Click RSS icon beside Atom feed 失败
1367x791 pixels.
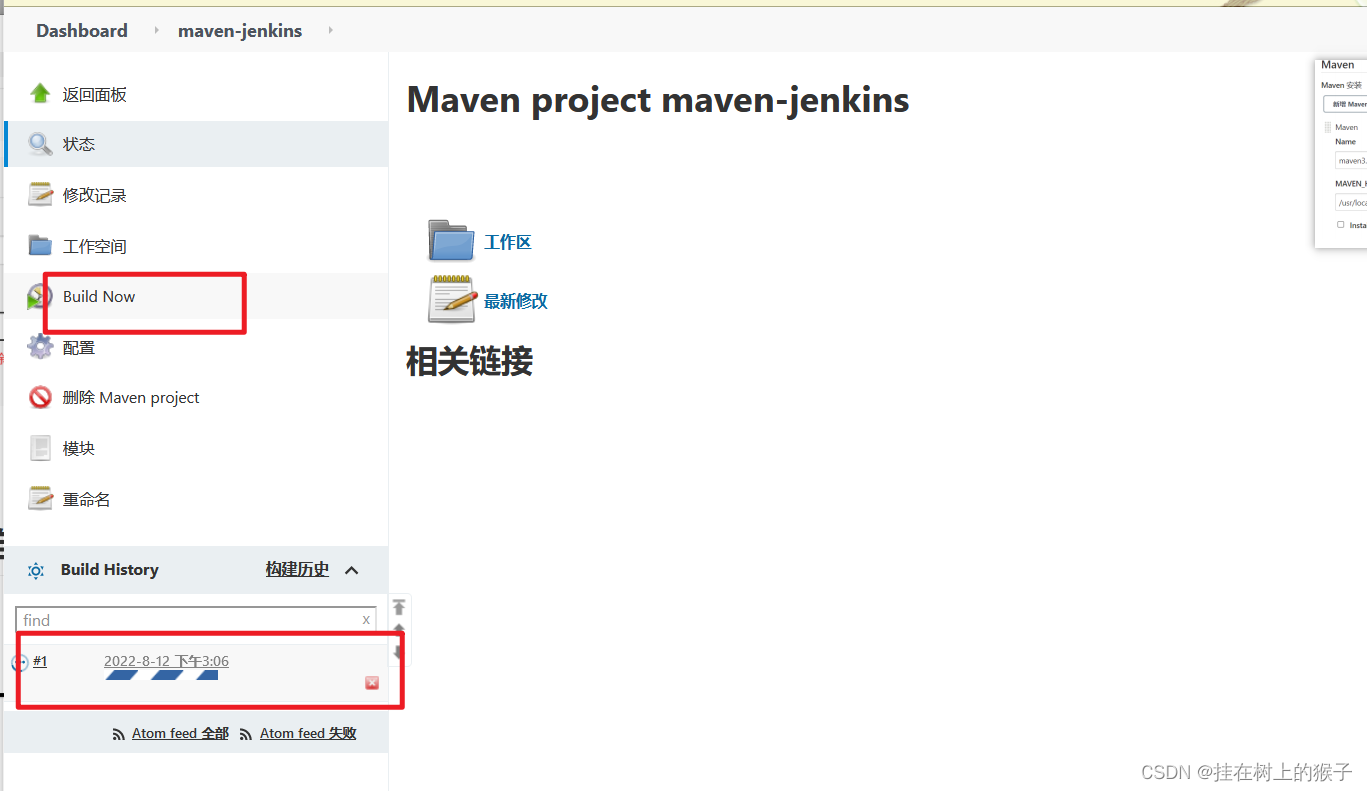(246, 734)
